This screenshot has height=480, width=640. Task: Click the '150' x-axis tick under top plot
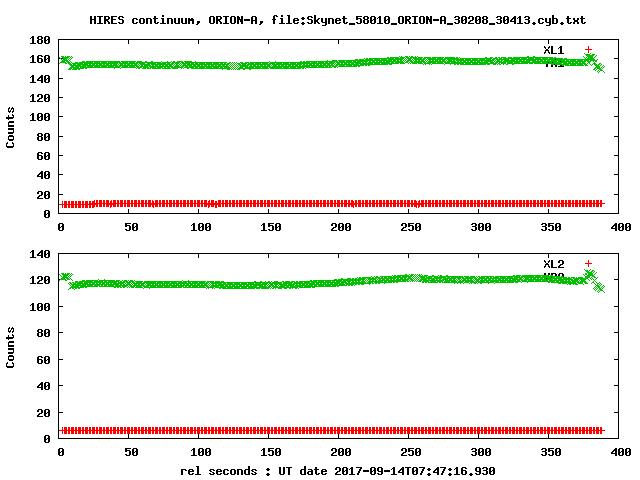pos(271,227)
